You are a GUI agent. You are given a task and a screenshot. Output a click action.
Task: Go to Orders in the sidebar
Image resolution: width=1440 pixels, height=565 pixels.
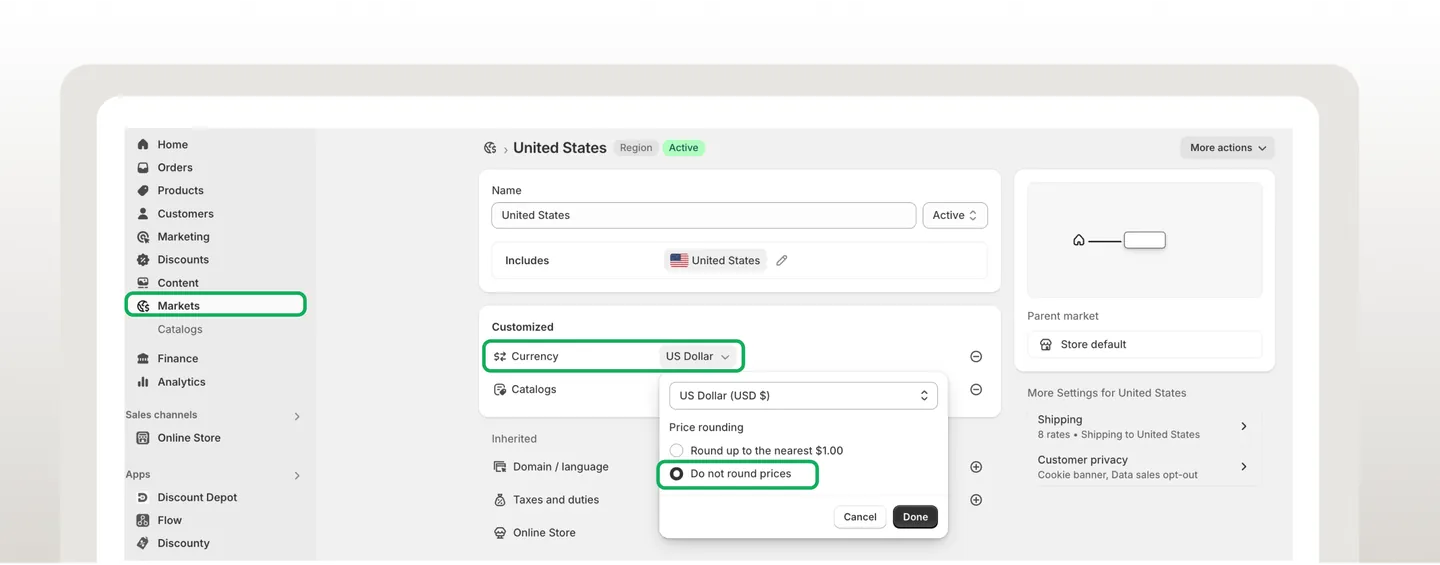[175, 168]
